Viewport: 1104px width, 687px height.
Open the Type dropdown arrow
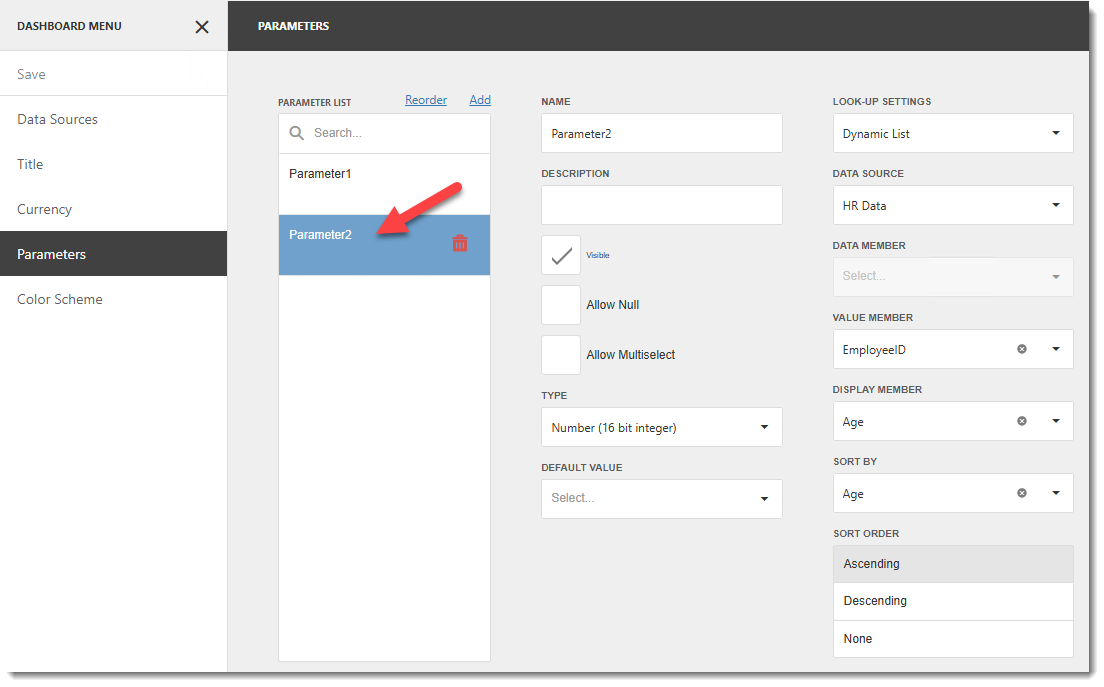coord(766,427)
